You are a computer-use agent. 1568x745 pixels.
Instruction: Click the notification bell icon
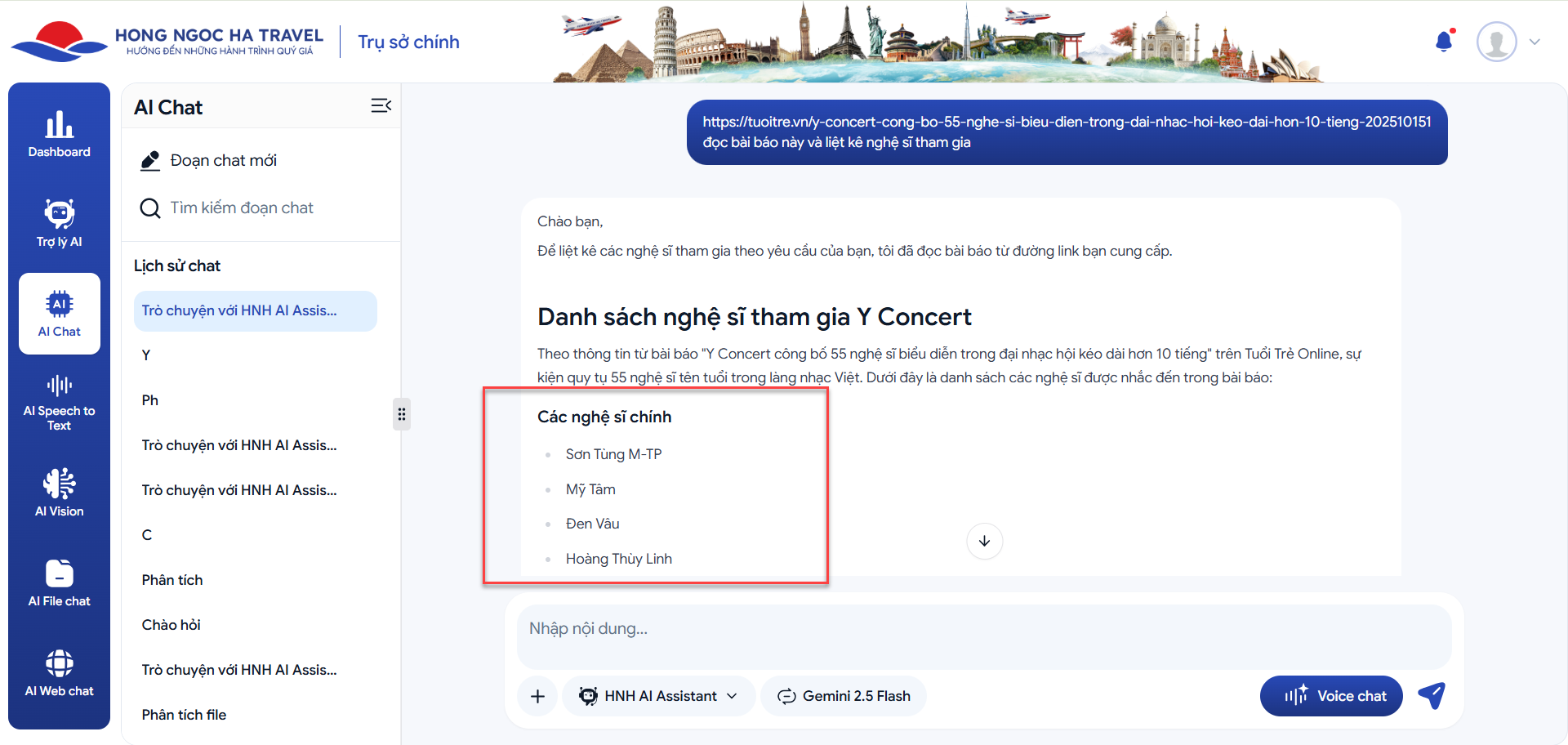1444,42
